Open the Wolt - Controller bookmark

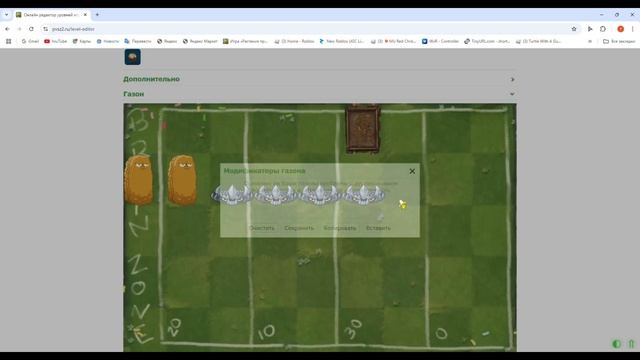point(440,41)
